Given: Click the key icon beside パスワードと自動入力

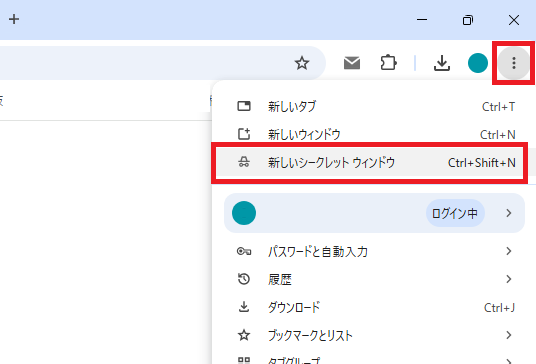Looking at the screenshot, I should (244, 252).
